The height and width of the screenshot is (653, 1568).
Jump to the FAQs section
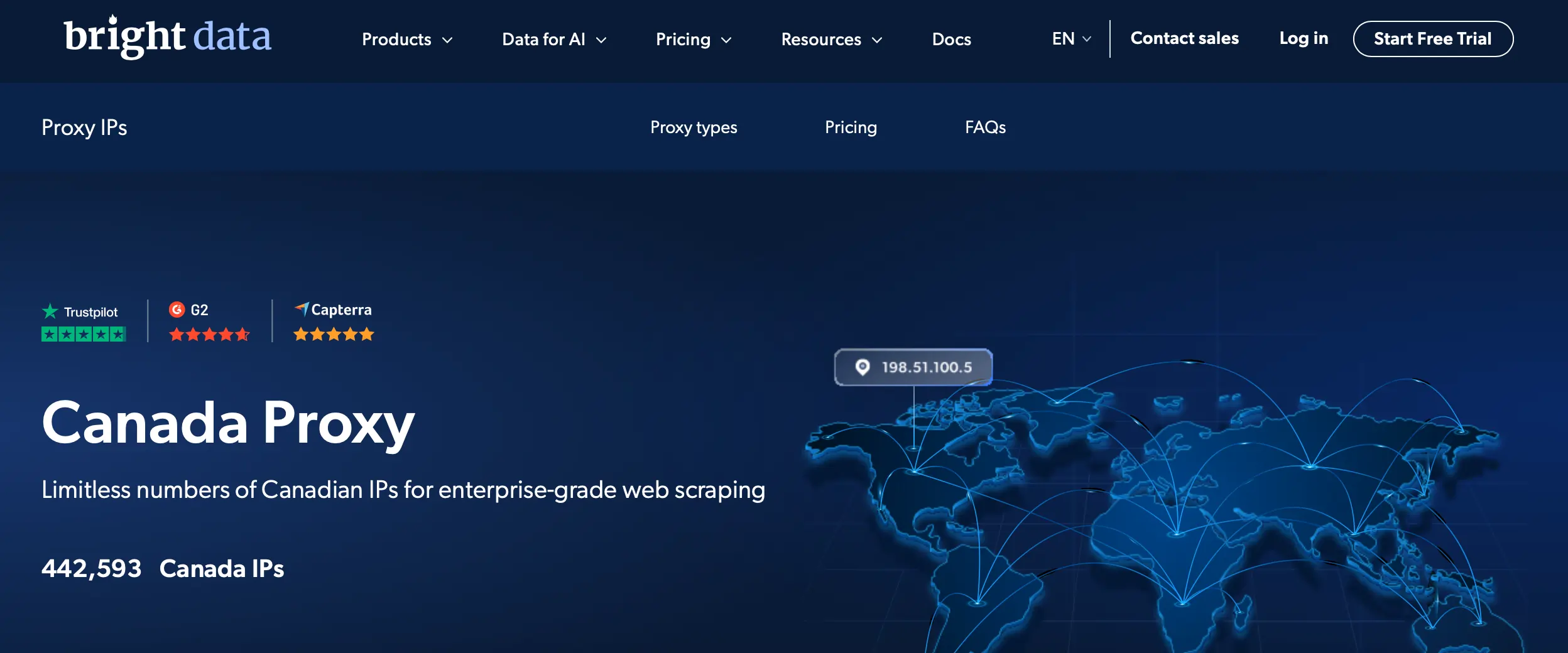985,127
